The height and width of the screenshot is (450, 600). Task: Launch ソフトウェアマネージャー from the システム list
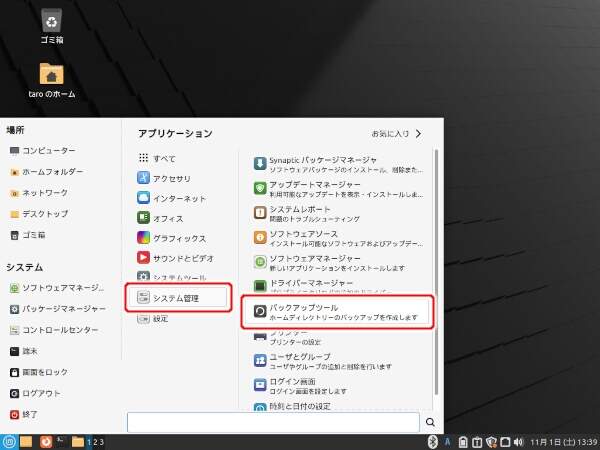click(x=57, y=288)
